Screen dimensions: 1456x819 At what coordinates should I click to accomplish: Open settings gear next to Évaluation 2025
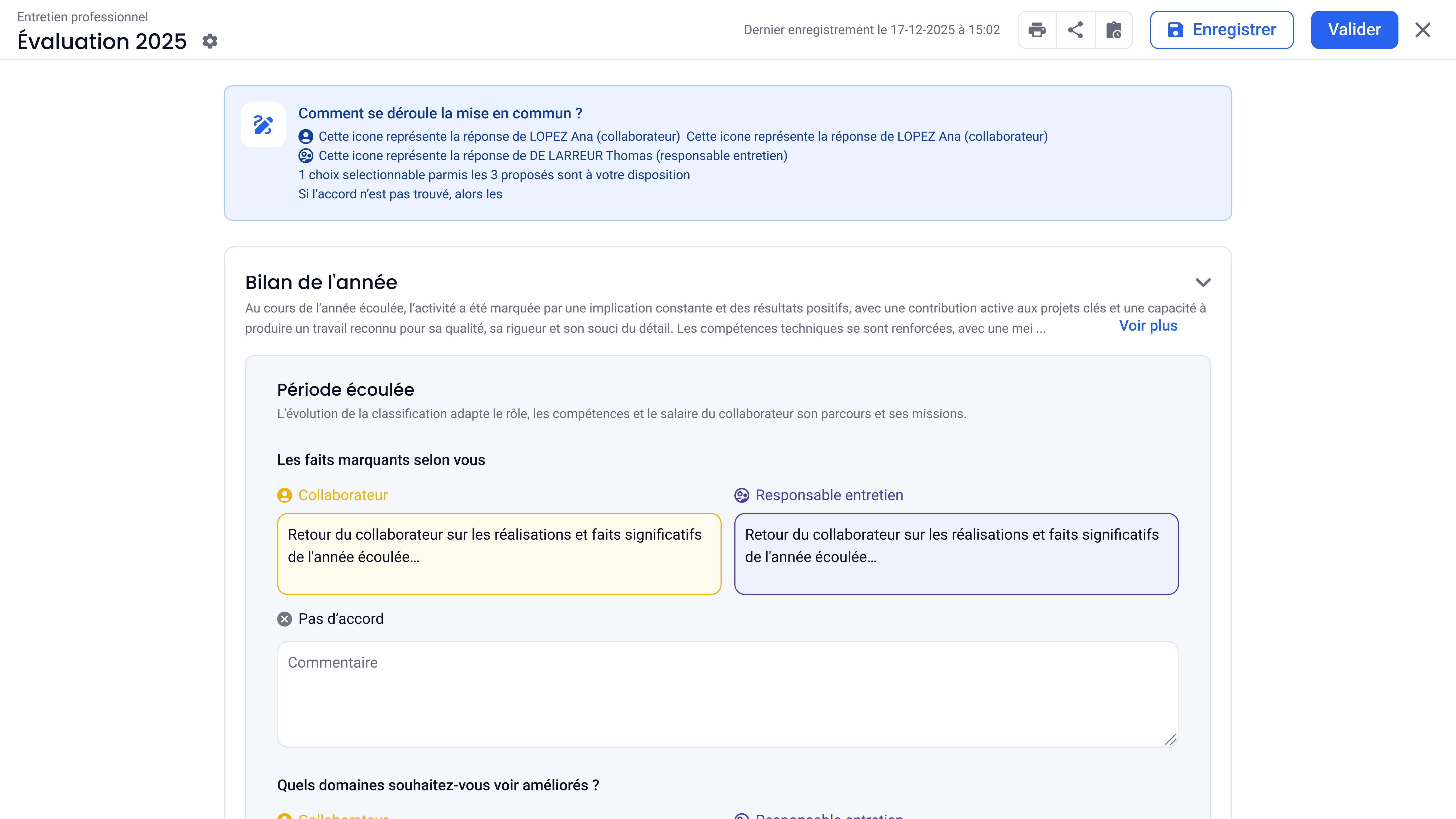[210, 41]
